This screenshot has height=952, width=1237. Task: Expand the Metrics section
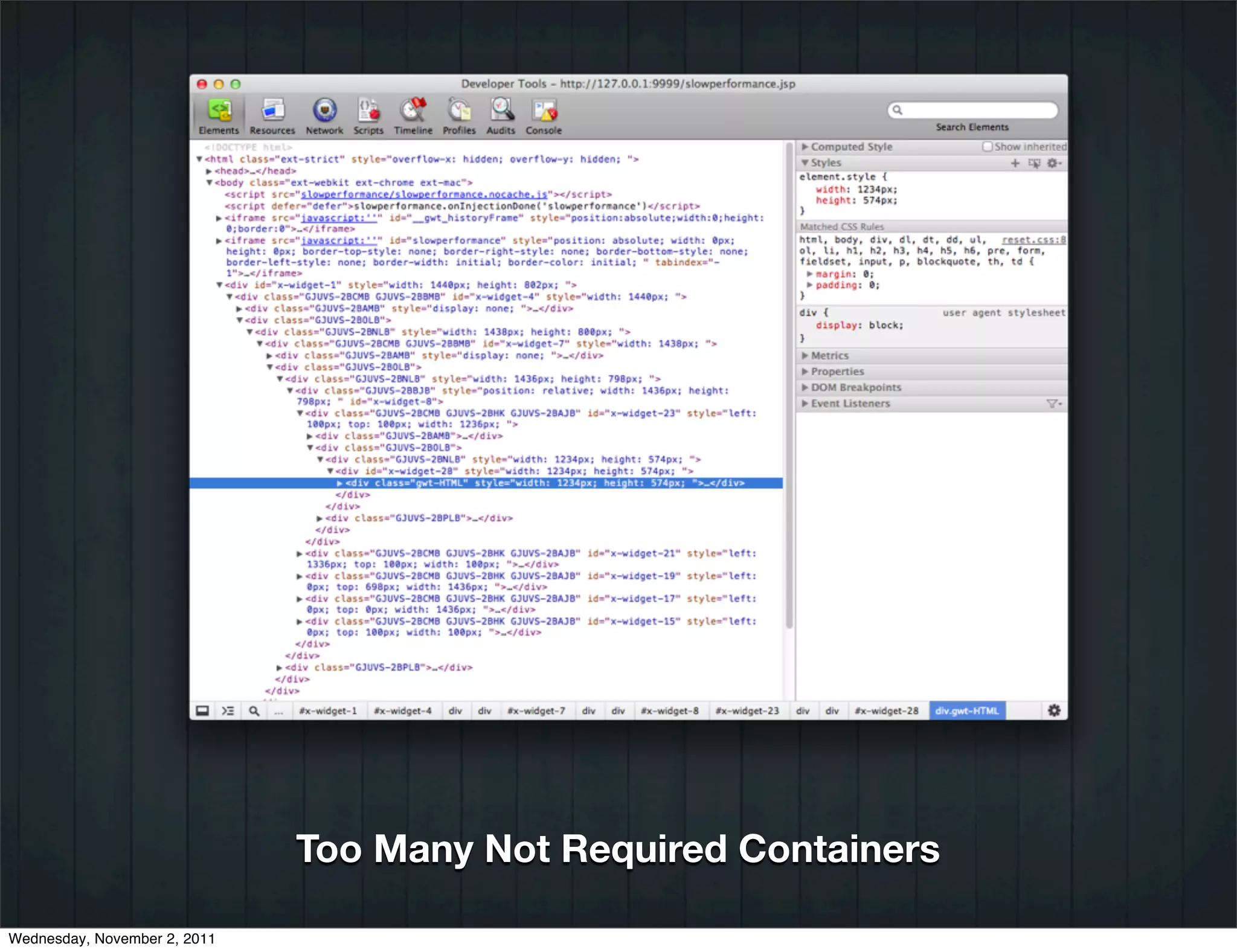pyautogui.click(x=805, y=356)
